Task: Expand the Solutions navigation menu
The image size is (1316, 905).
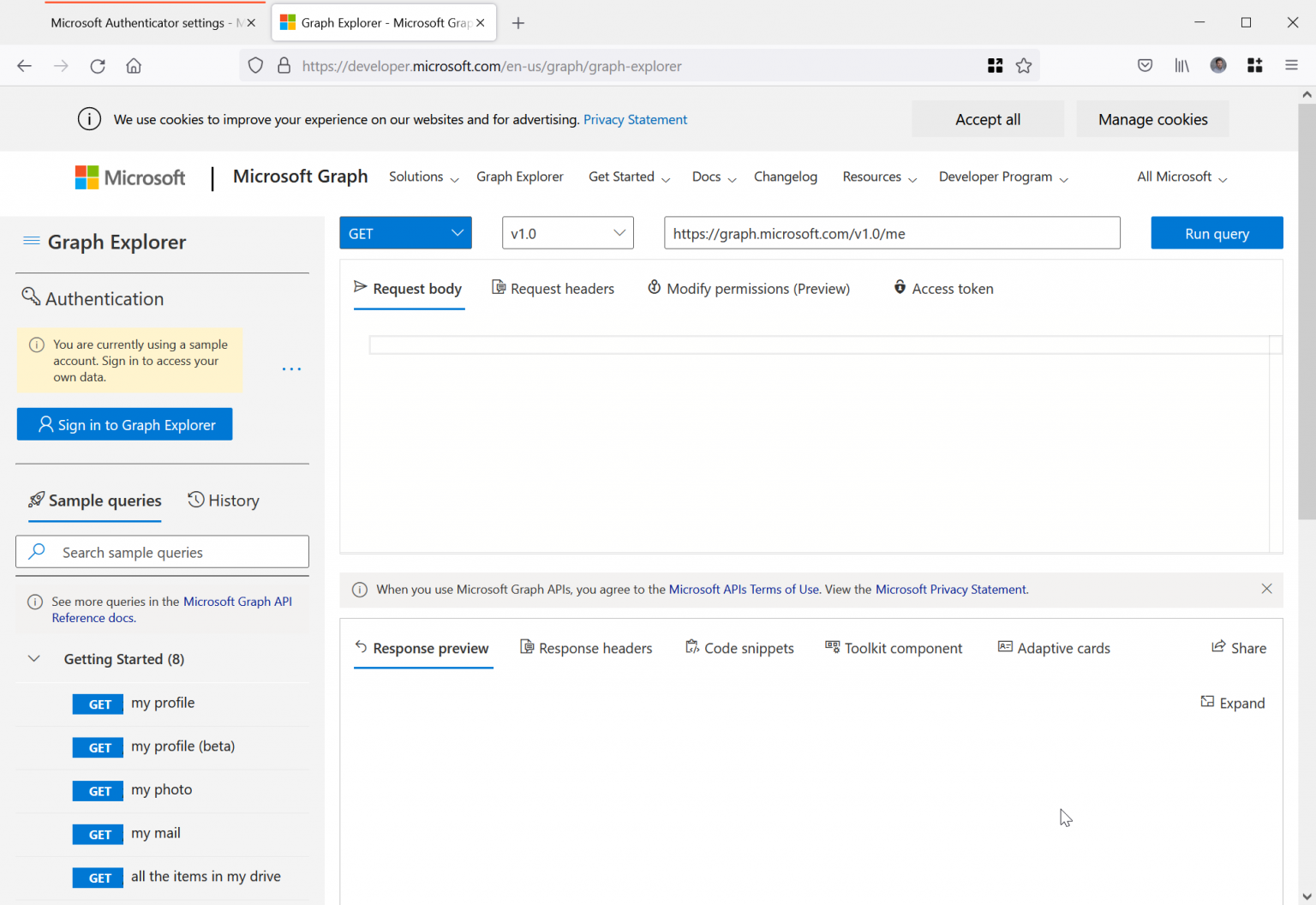Action: [x=424, y=177]
